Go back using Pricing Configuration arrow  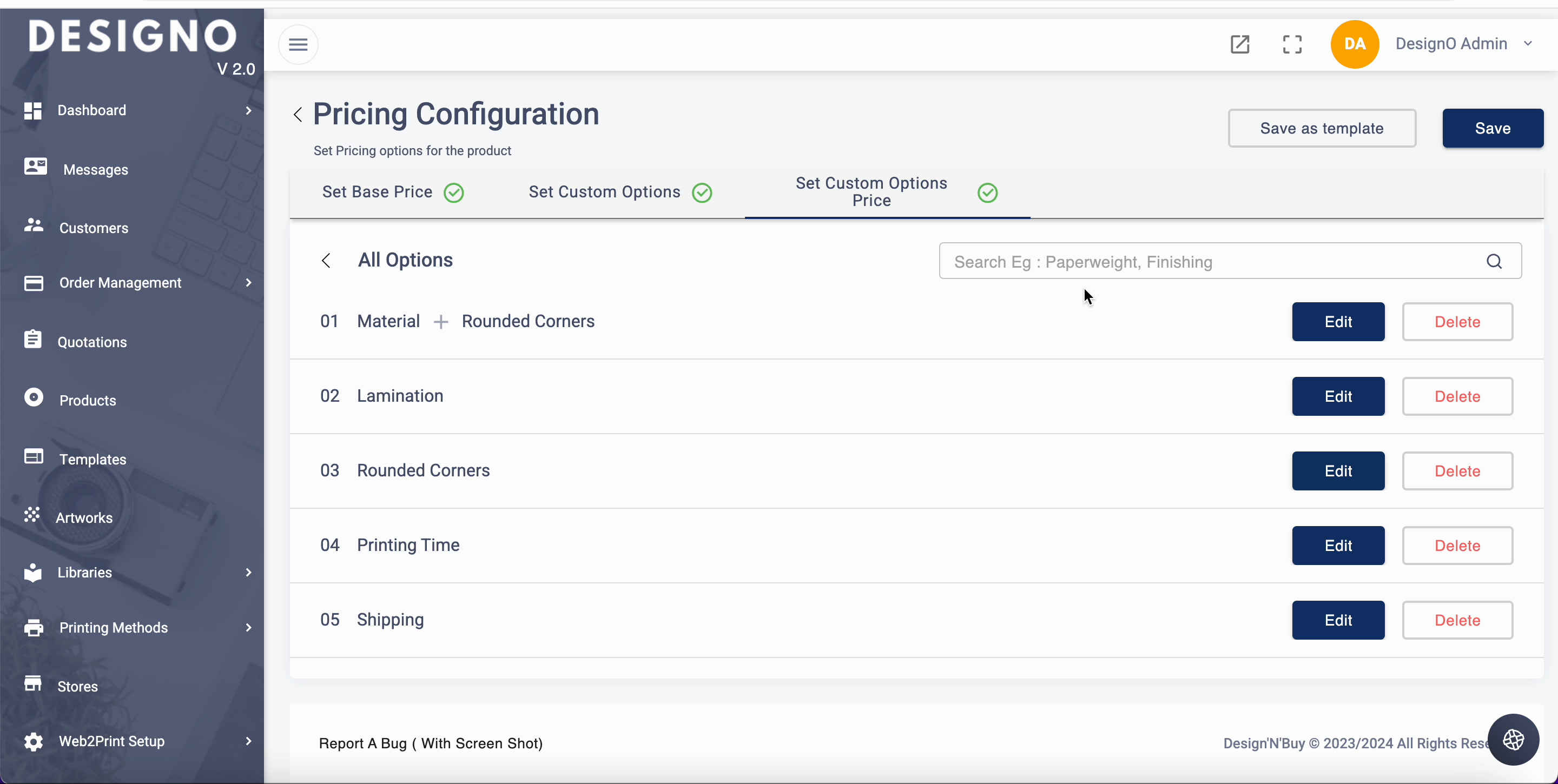pyautogui.click(x=298, y=115)
